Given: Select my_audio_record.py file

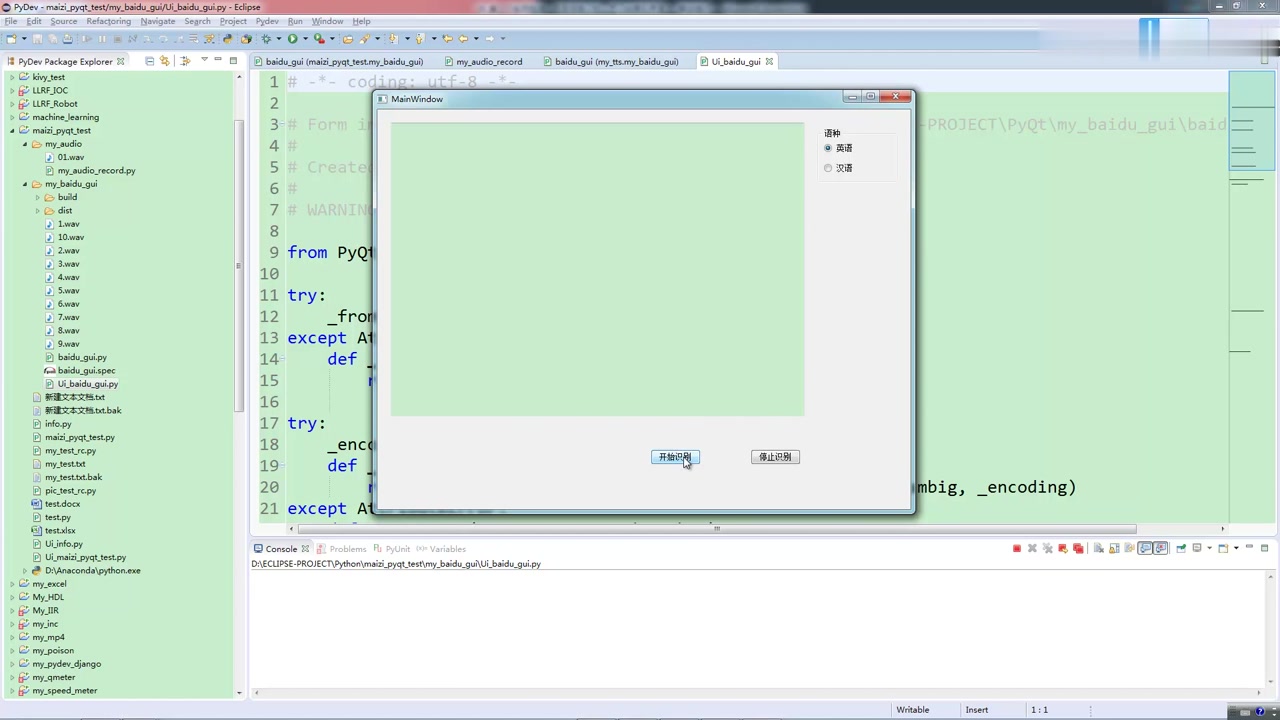Looking at the screenshot, I should click(x=96, y=171).
